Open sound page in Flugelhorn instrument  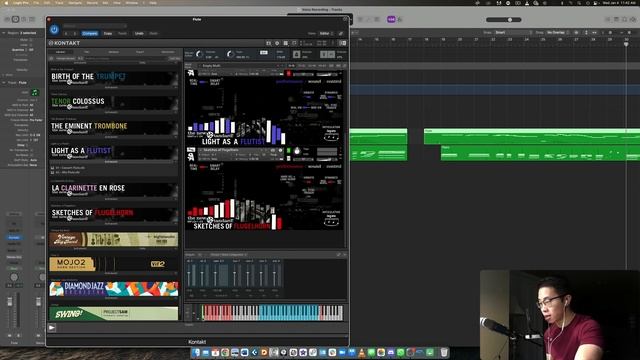[314, 167]
